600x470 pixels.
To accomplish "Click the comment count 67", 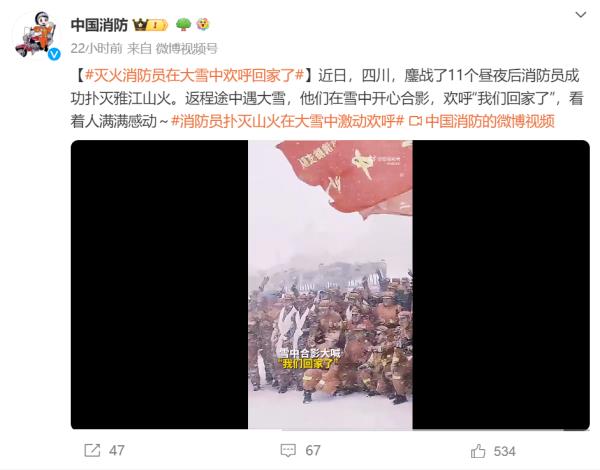I will (x=313, y=450).
